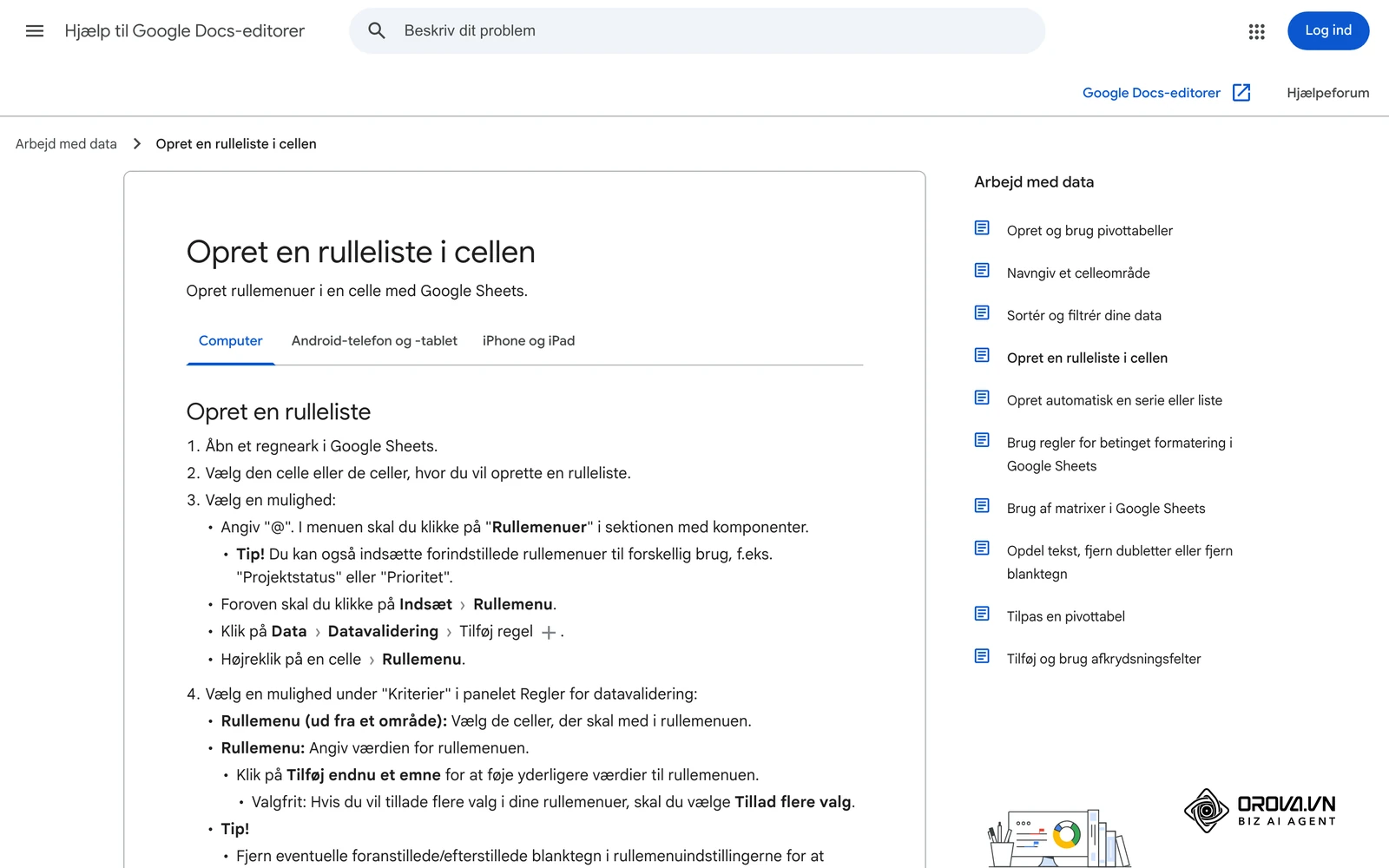Focus the Beskriv dit problem search field
Viewport: 1389px width, 868px height.
coord(697,31)
